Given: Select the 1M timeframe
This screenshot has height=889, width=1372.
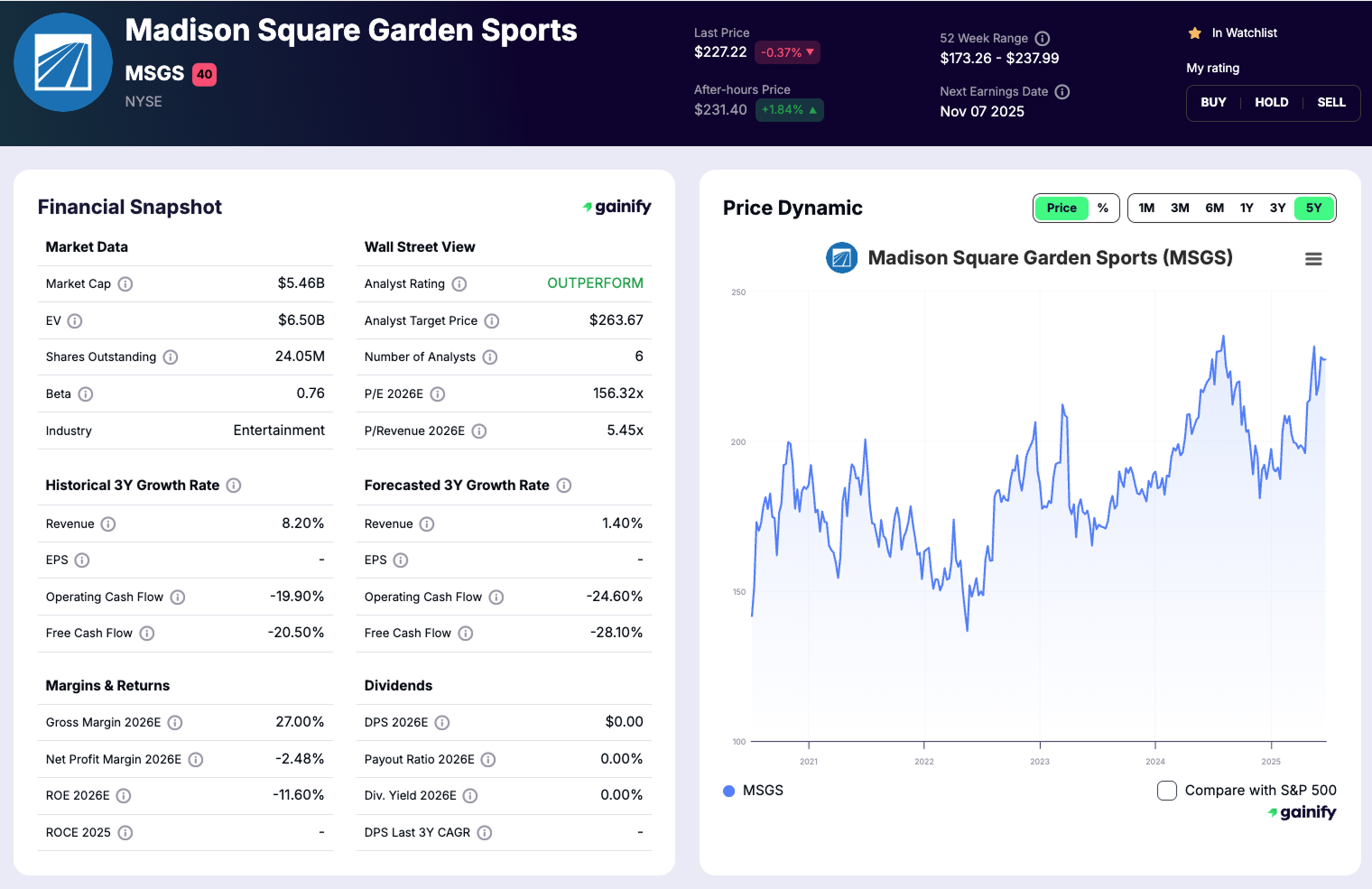Looking at the screenshot, I should (1146, 208).
